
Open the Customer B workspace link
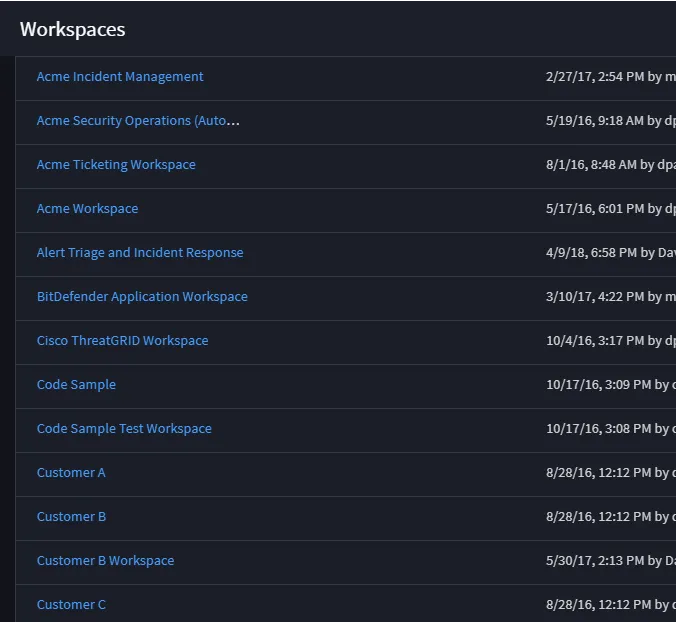(x=71, y=516)
